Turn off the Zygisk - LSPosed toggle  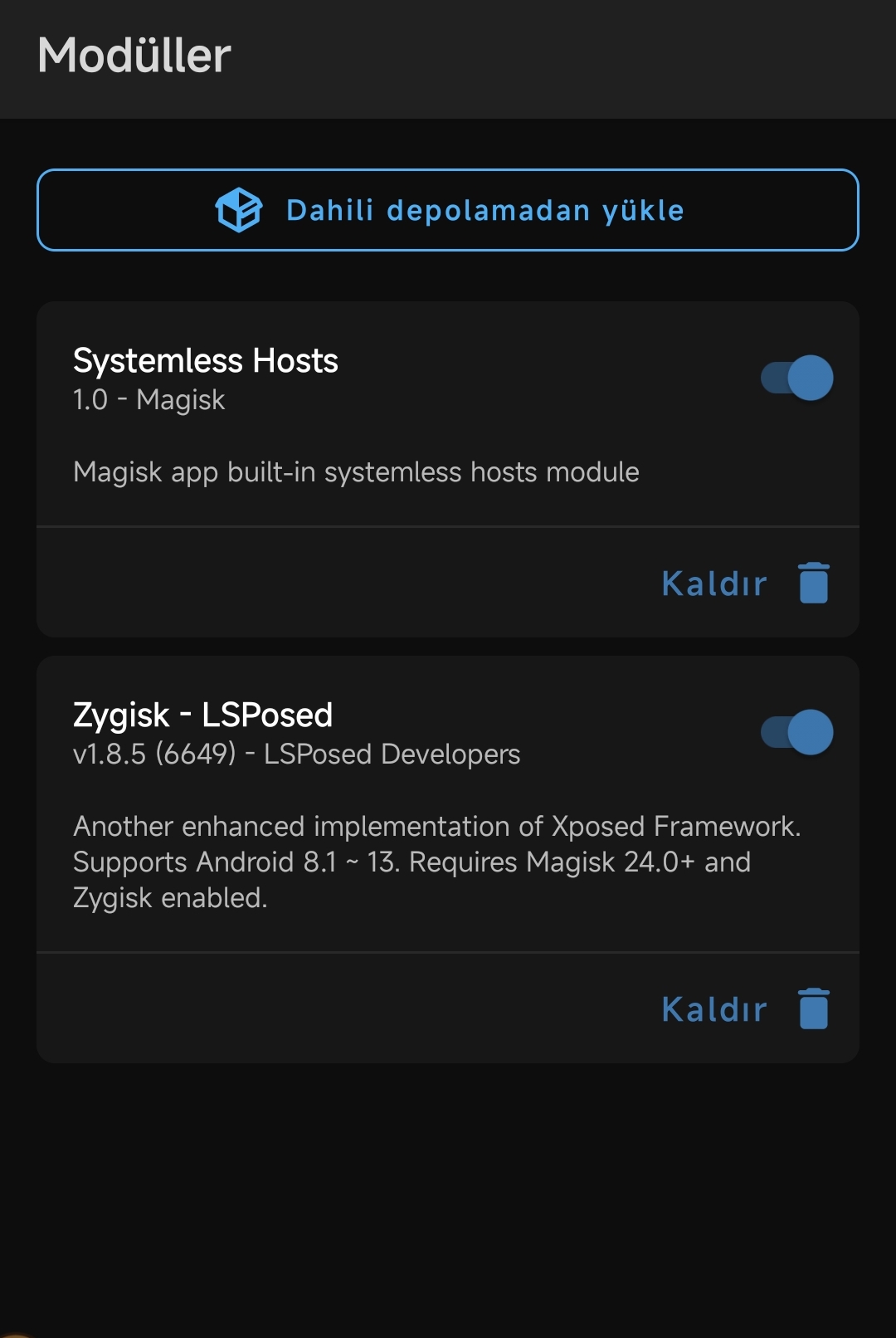[797, 732]
